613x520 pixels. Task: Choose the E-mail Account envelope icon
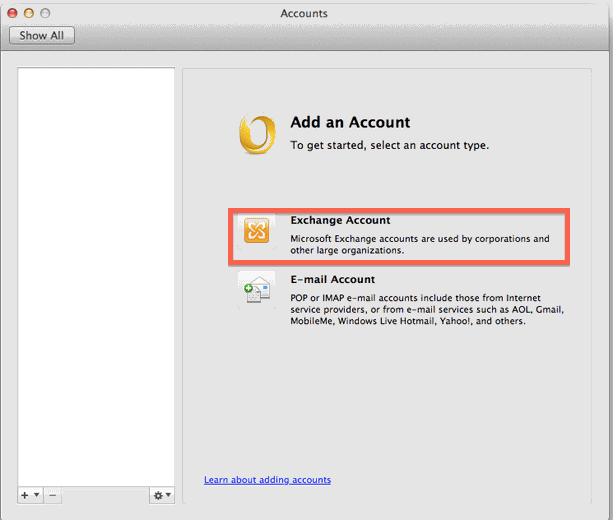pyautogui.click(x=257, y=290)
